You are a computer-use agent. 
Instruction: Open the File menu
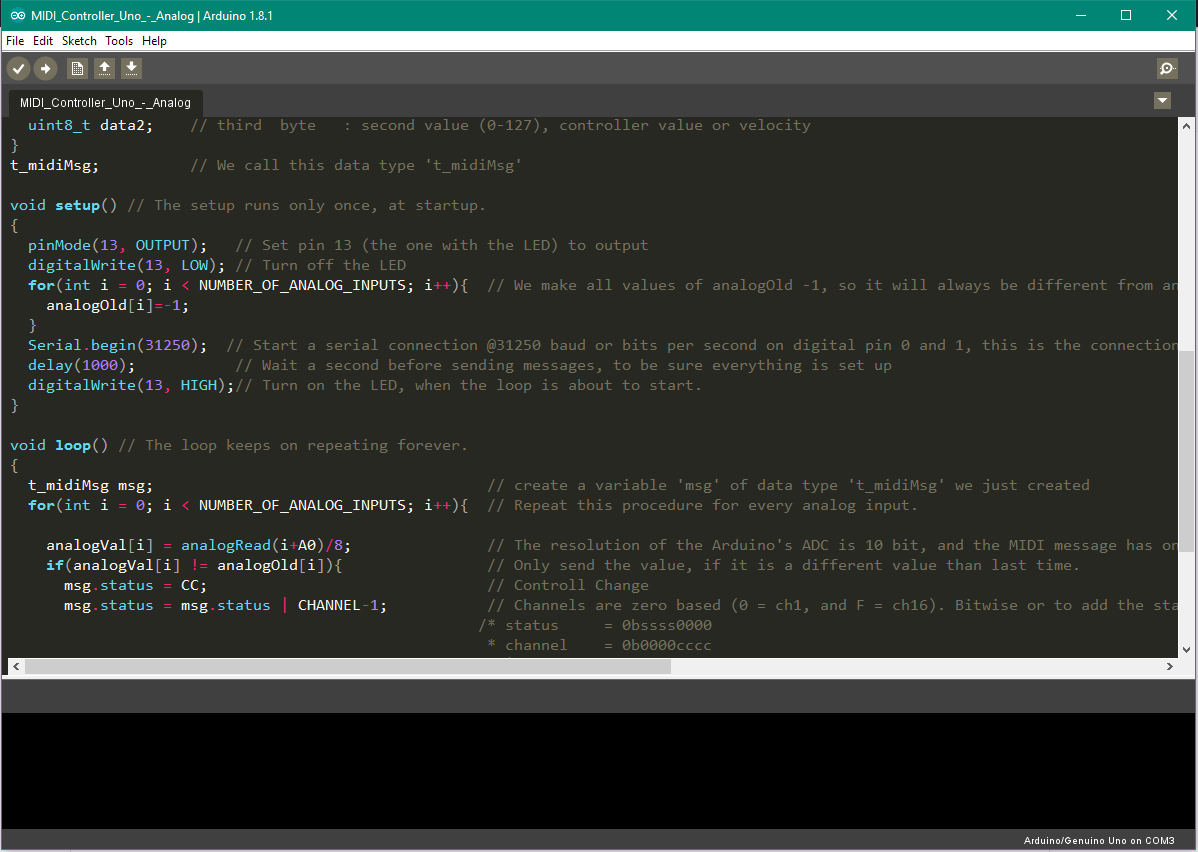click(x=15, y=40)
